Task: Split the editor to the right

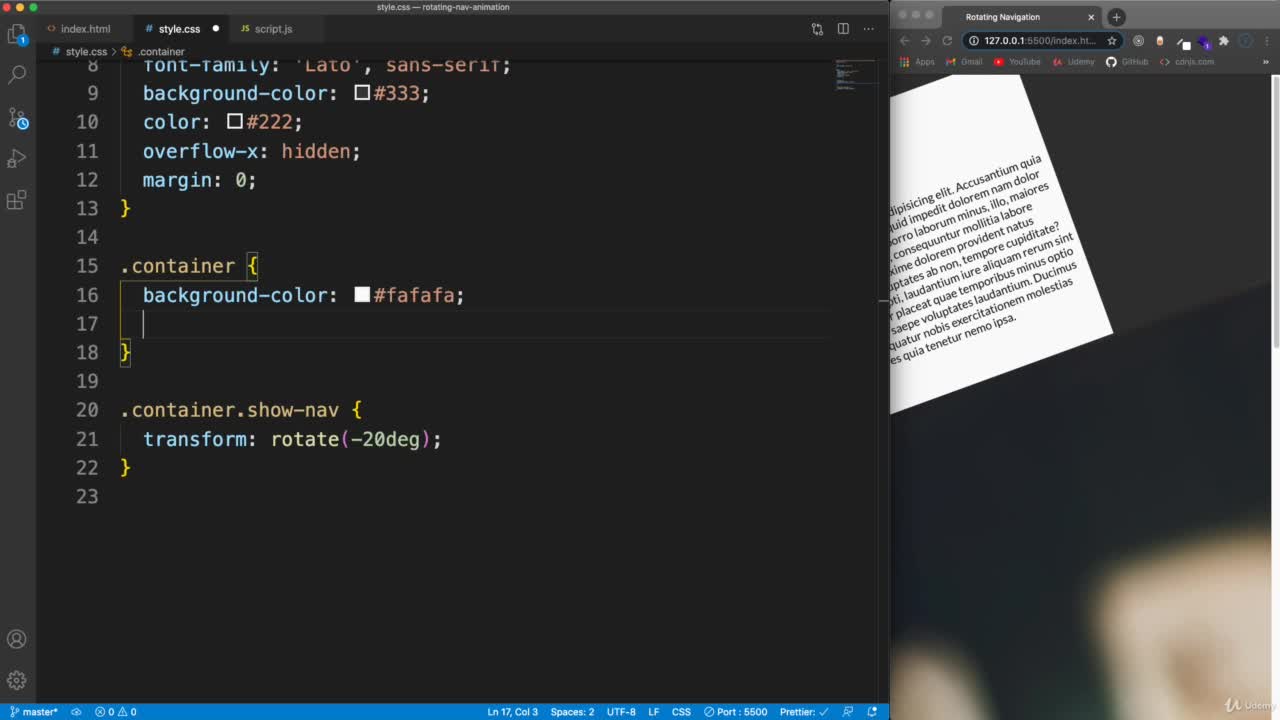Action: pos(843,29)
